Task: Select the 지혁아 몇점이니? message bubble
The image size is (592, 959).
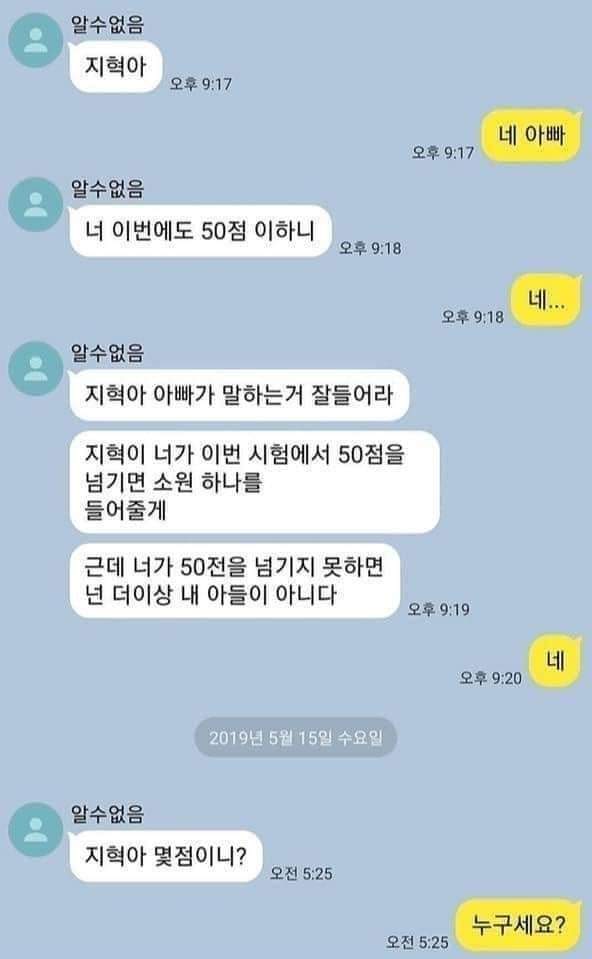Action: (x=166, y=856)
